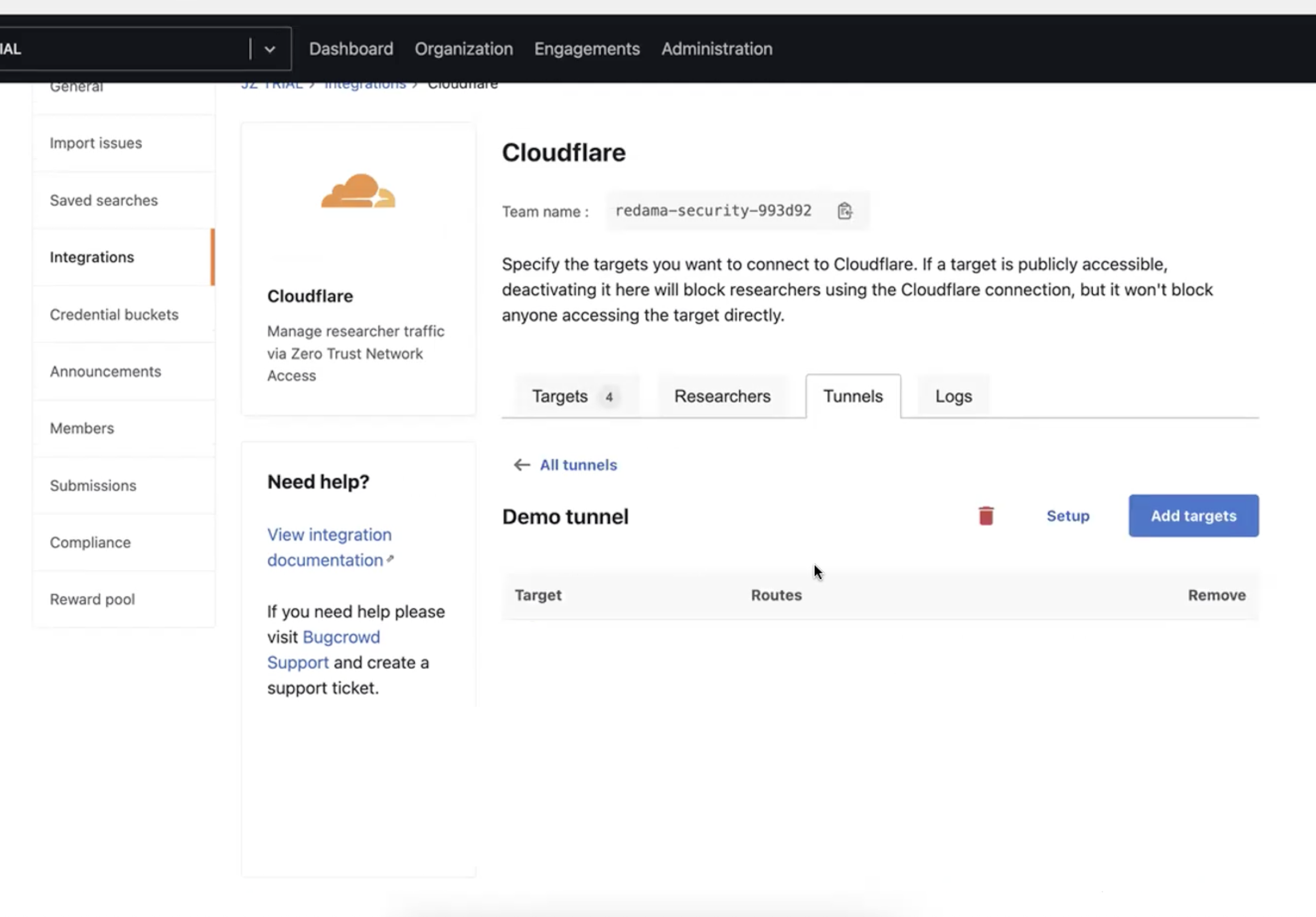Open Submissions in sidebar
Screen dimensions: 1316x917
(x=124, y=485)
